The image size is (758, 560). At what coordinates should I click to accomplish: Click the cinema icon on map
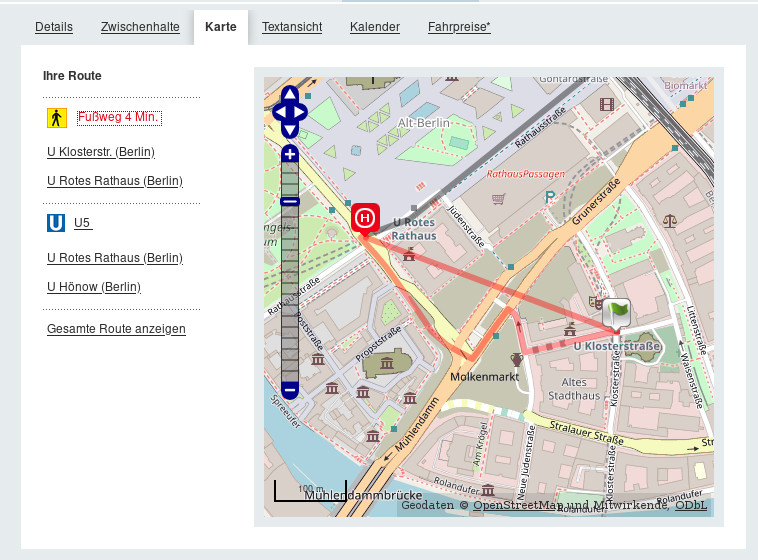click(607, 104)
